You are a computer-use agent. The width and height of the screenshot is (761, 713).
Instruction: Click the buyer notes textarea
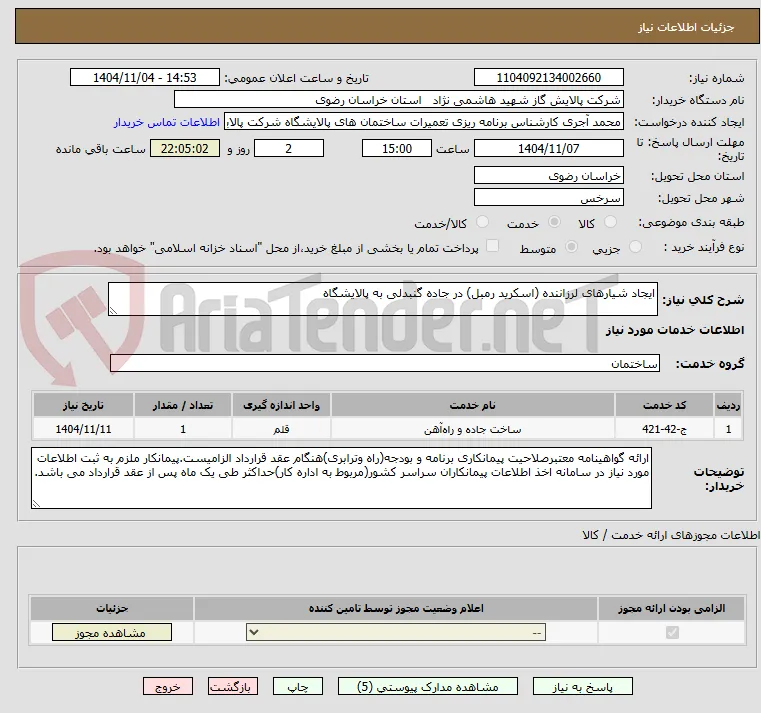(341, 478)
